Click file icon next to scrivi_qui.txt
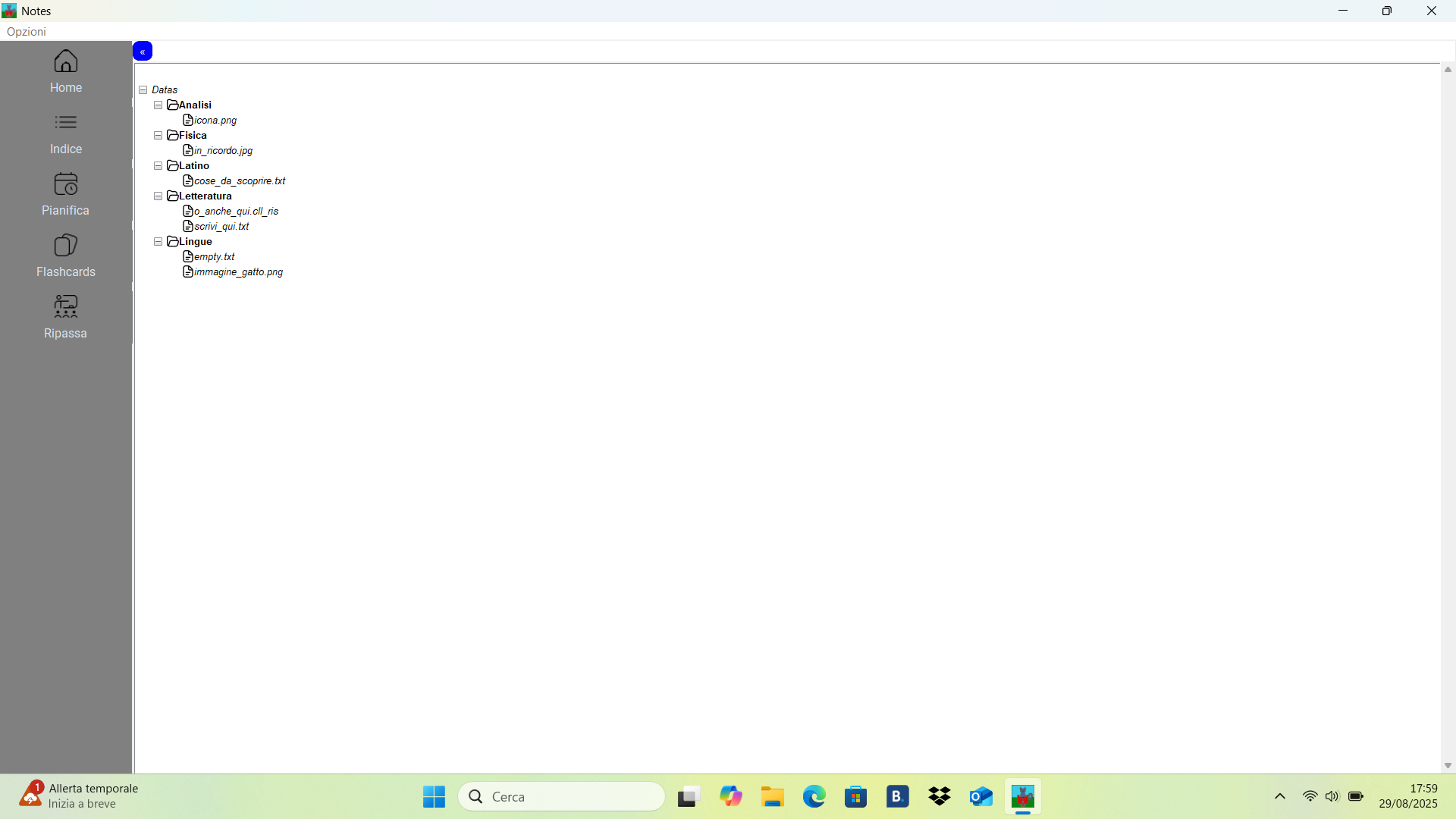The height and width of the screenshot is (819, 1456). click(x=188, y=226)
